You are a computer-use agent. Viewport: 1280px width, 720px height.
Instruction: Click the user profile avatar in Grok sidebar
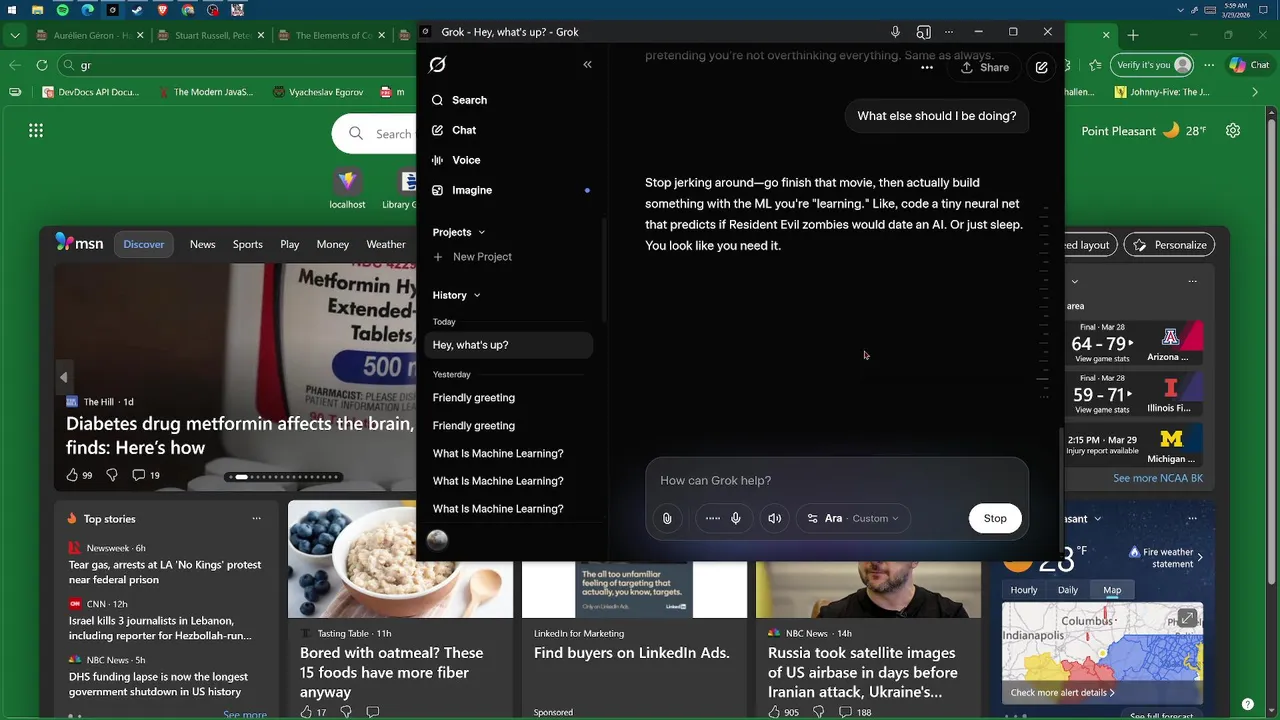point(437,540)
